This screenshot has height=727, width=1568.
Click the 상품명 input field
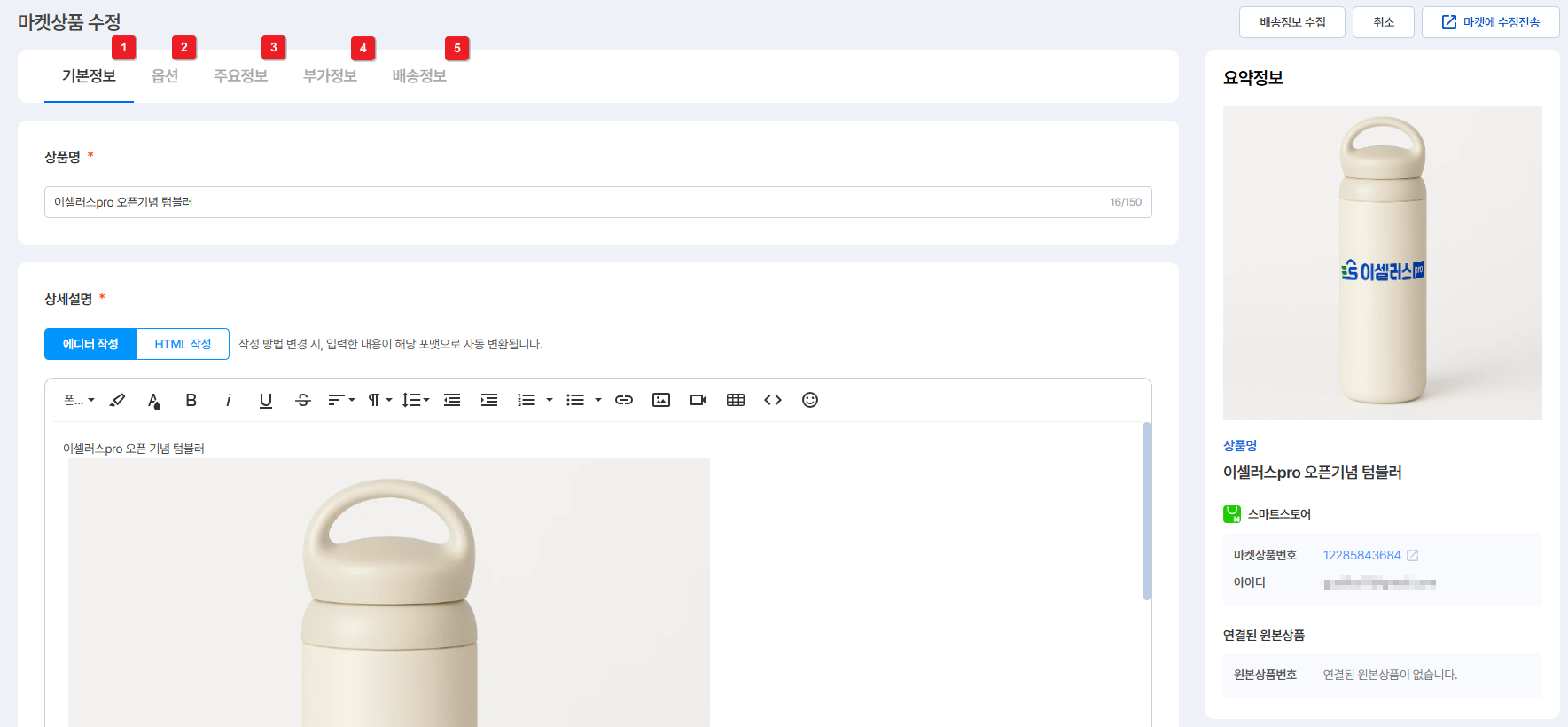(598, 202)
